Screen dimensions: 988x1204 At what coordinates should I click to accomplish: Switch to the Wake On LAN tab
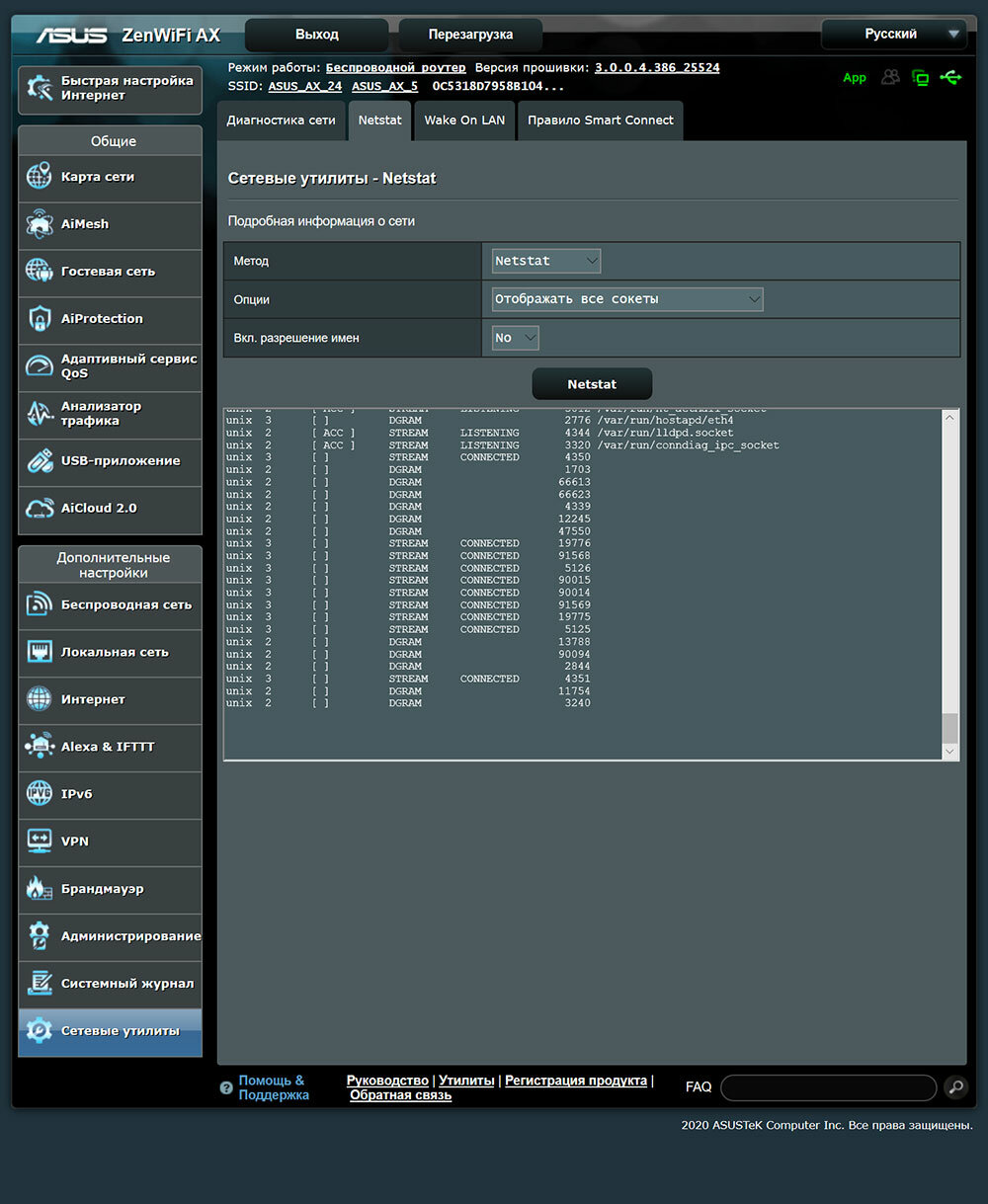464,120
